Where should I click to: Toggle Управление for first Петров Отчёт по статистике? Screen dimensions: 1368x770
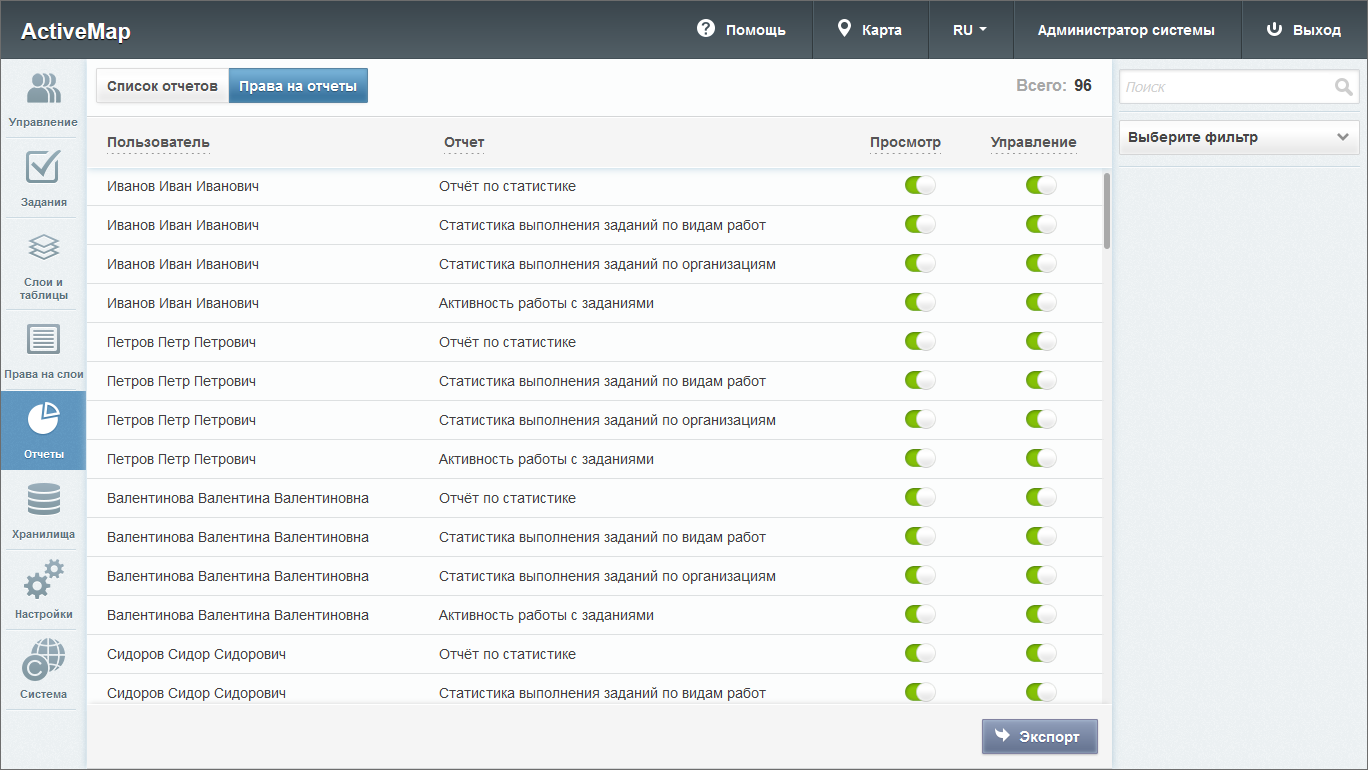(x=1041, y=342)
